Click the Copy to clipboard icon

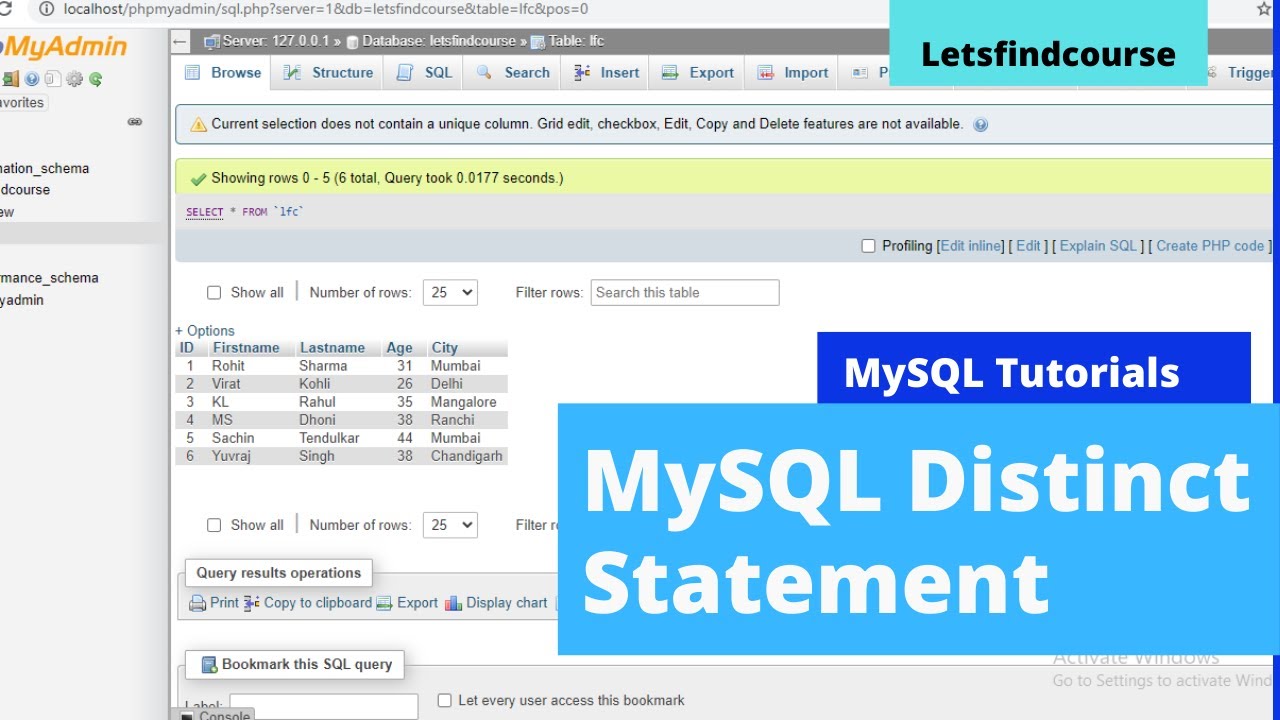click(x=252, y=603)
